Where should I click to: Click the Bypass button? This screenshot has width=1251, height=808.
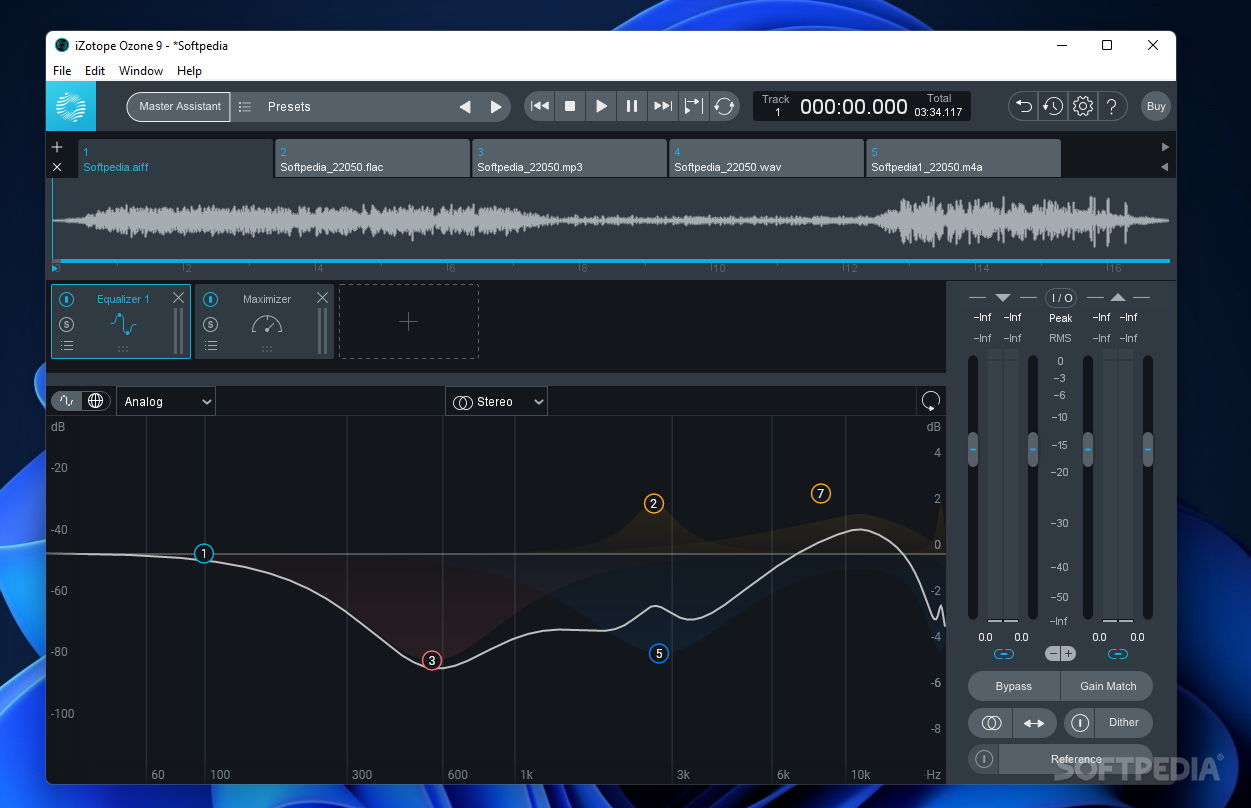1014,686
